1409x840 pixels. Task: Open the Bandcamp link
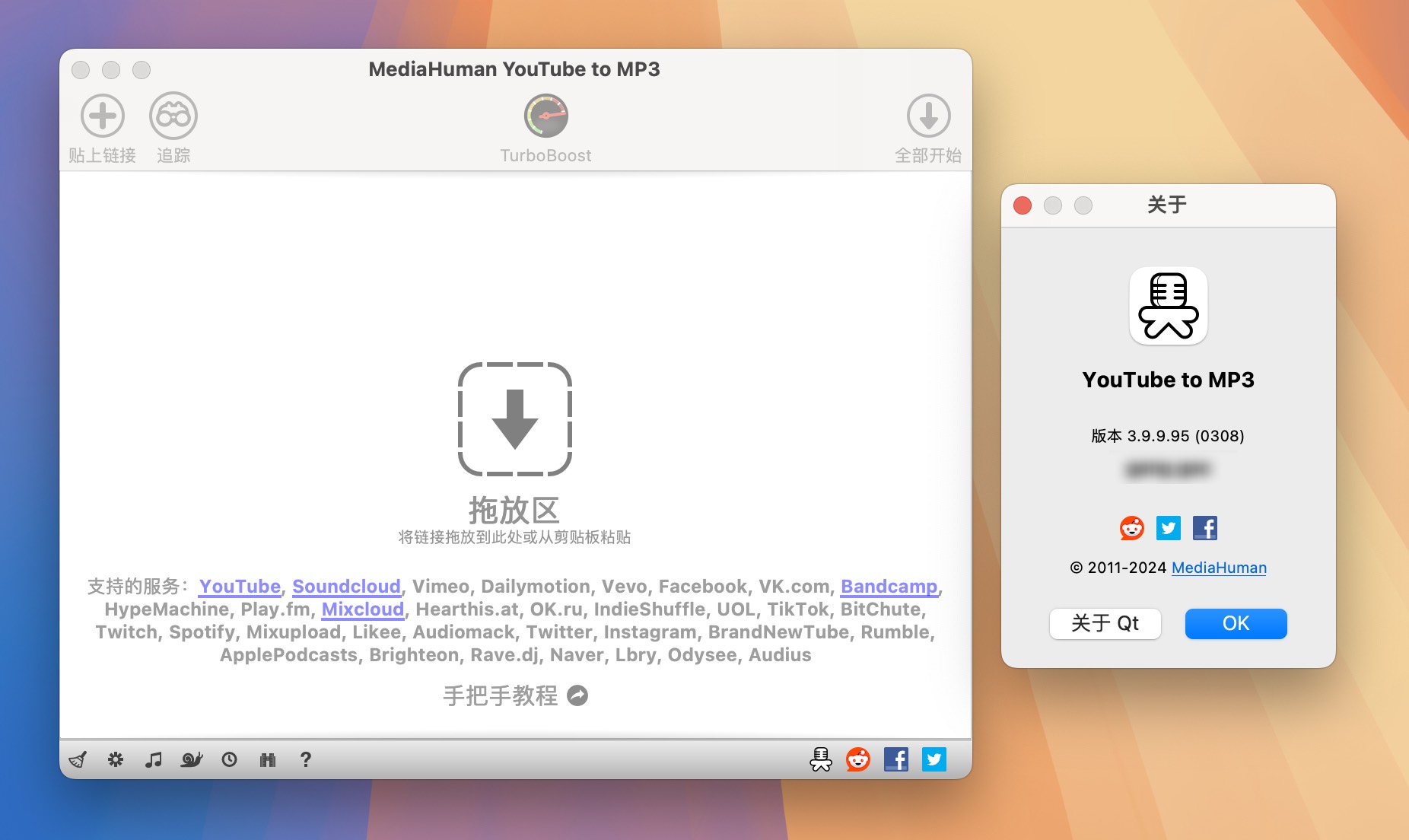click(889, 587)
